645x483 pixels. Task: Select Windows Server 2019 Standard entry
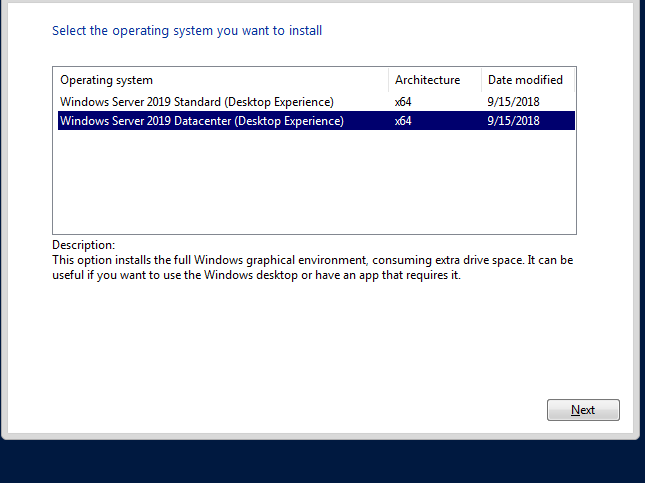click(196, 102)
